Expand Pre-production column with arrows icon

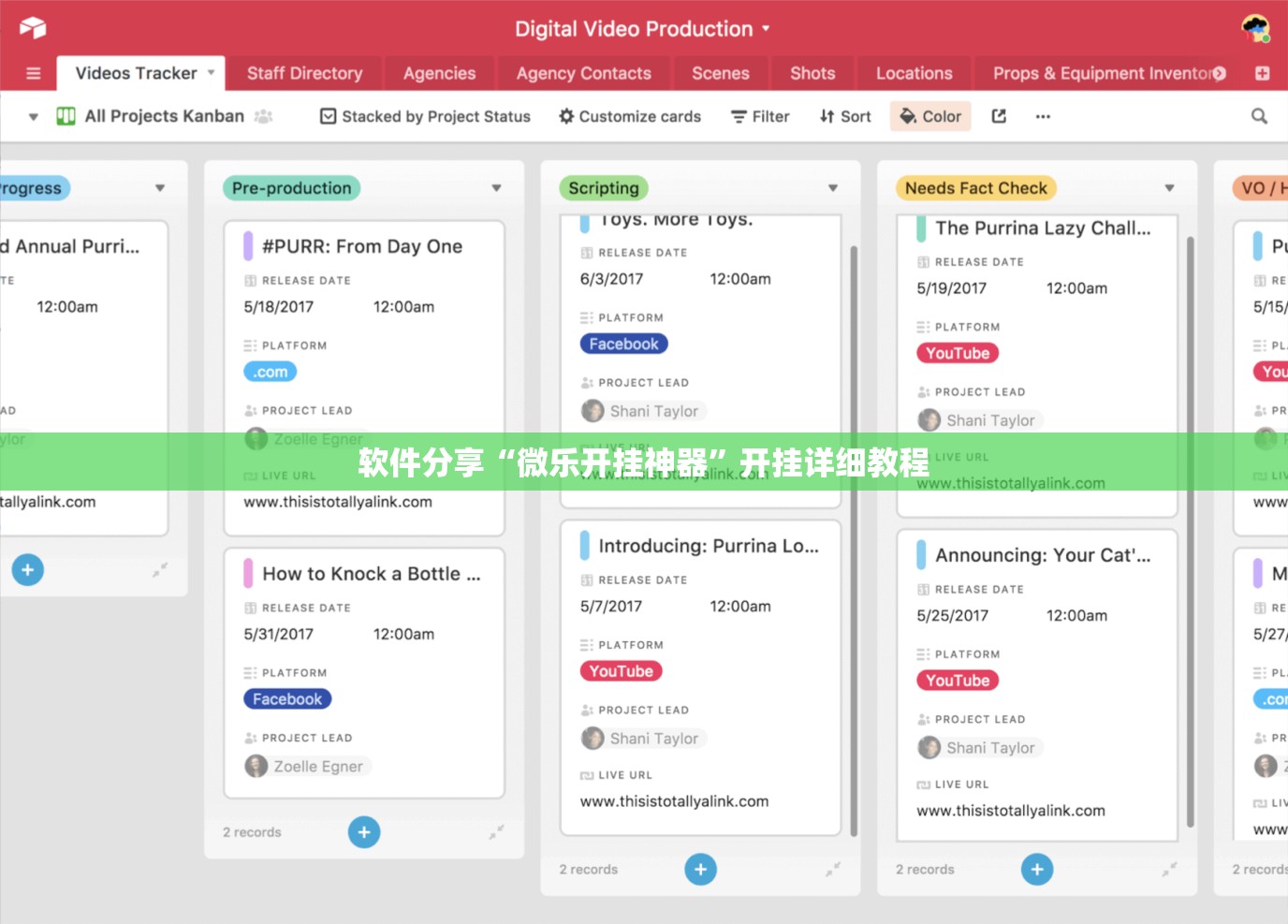[496, 831]
